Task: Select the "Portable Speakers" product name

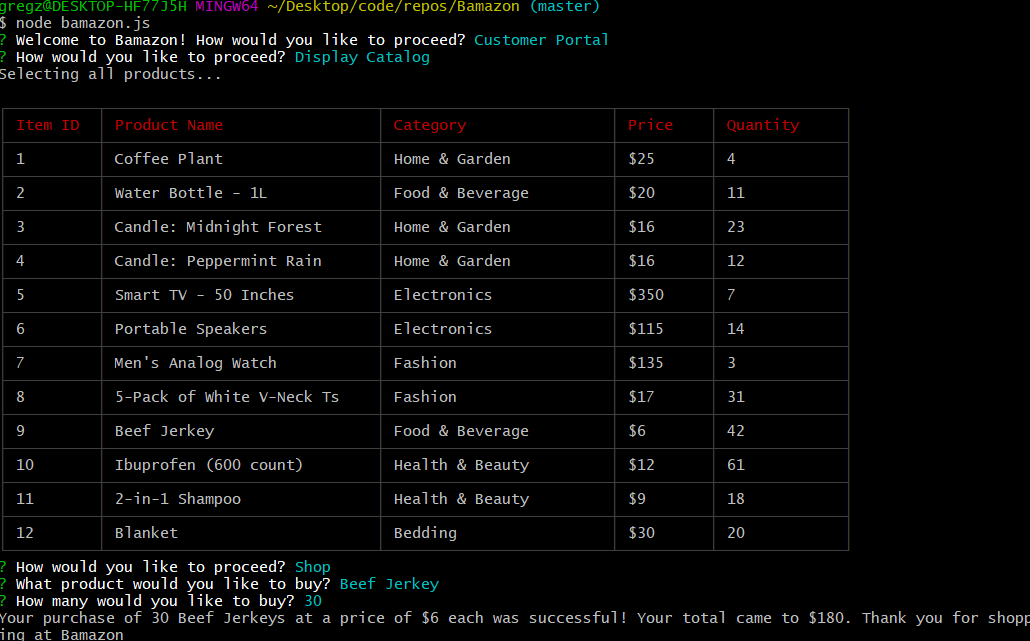Action: [191, 329]
